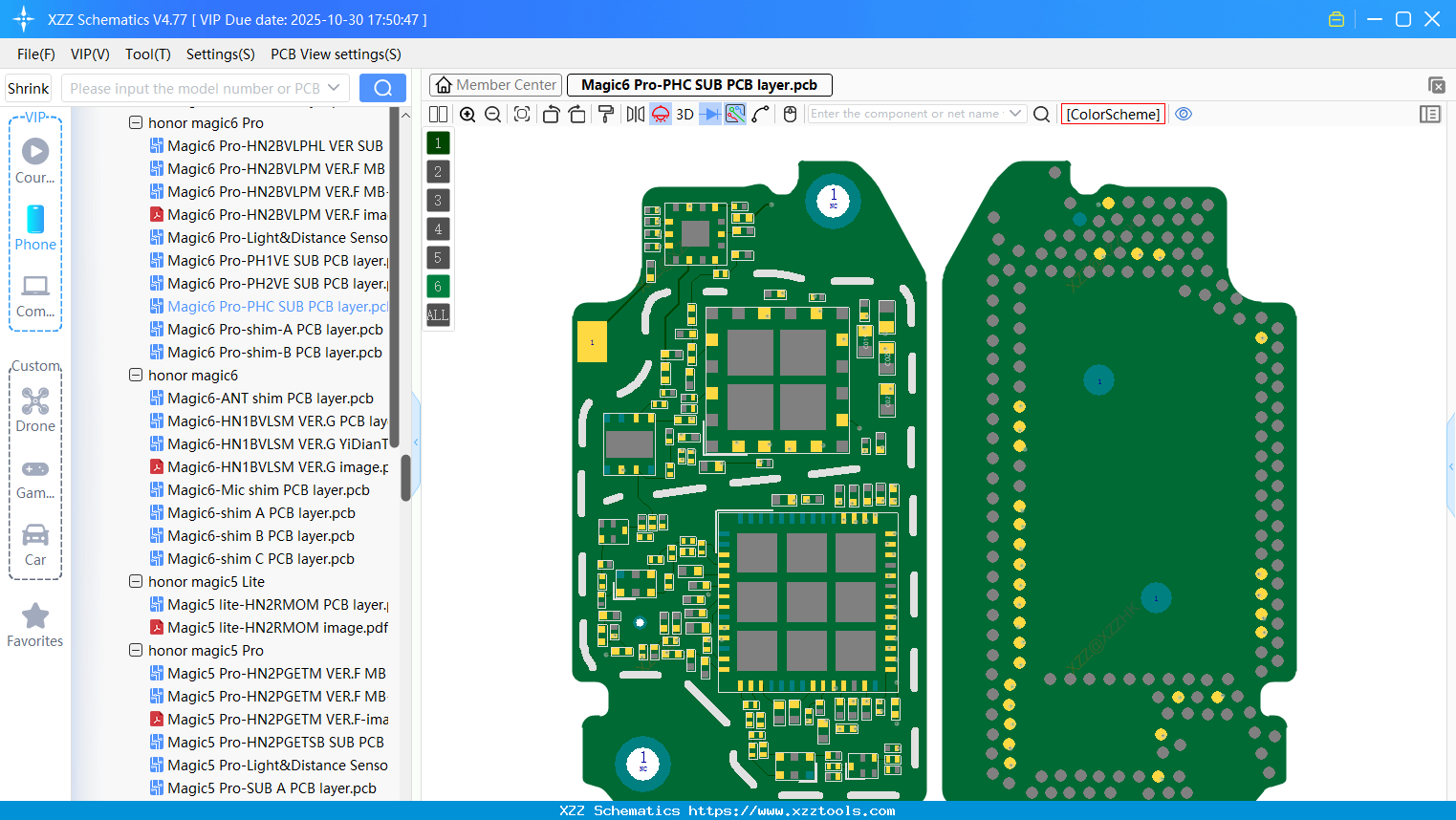This screenshot has height=820, width=1456.
Task: Switch to 3D view
Action: [x=685, y=114]
